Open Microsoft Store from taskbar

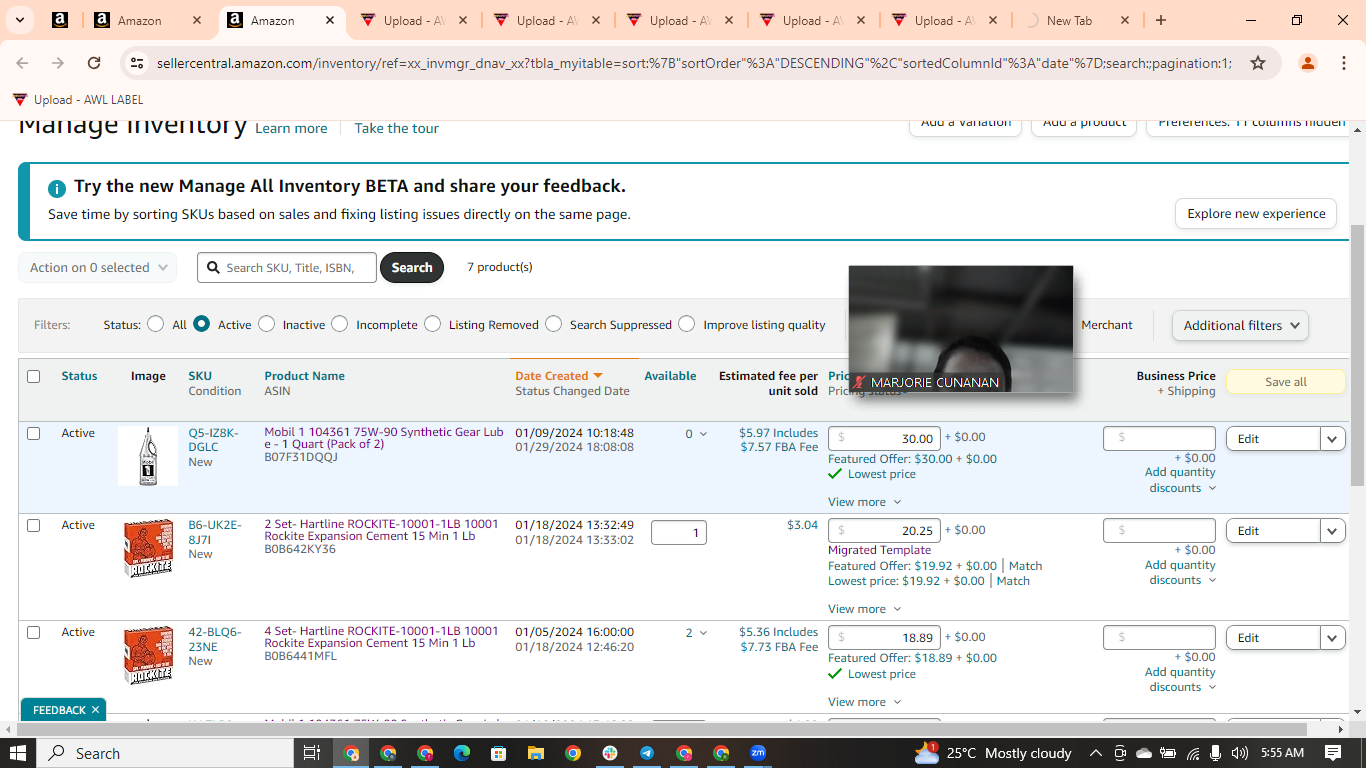click(x=498, y=753)
